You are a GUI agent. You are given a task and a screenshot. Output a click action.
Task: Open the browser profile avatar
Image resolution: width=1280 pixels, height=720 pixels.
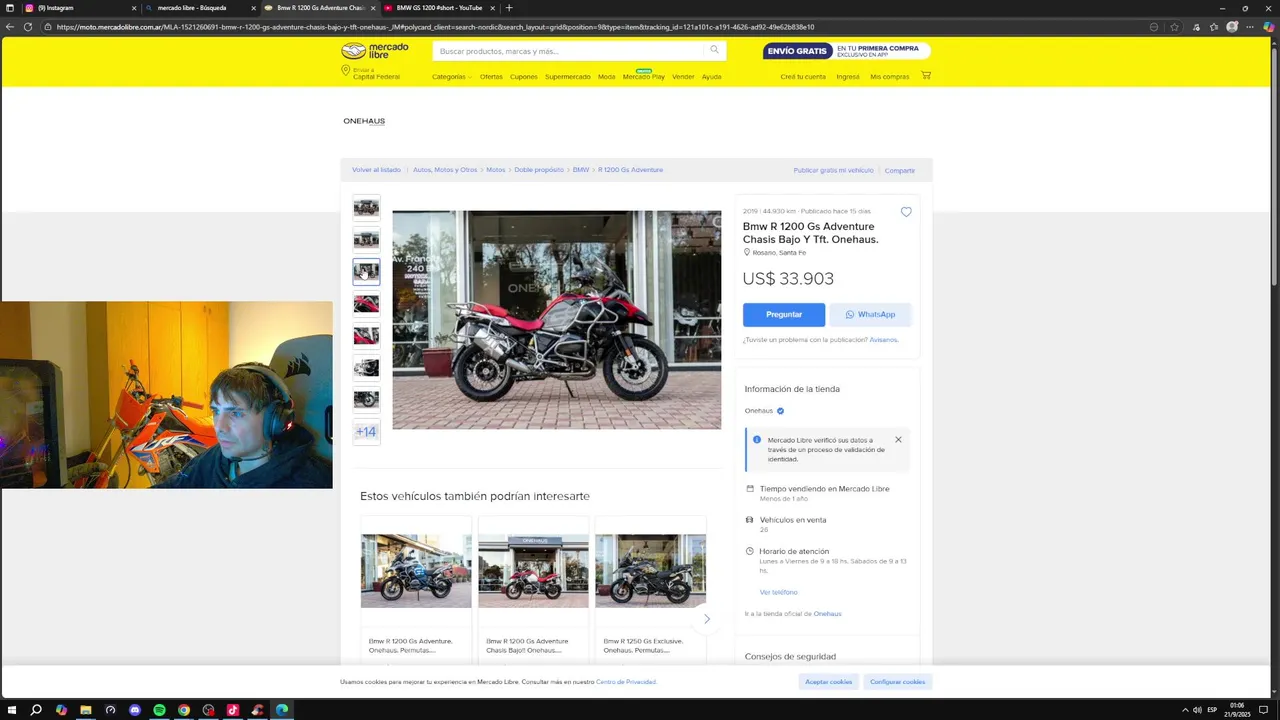click(1232, 27)
